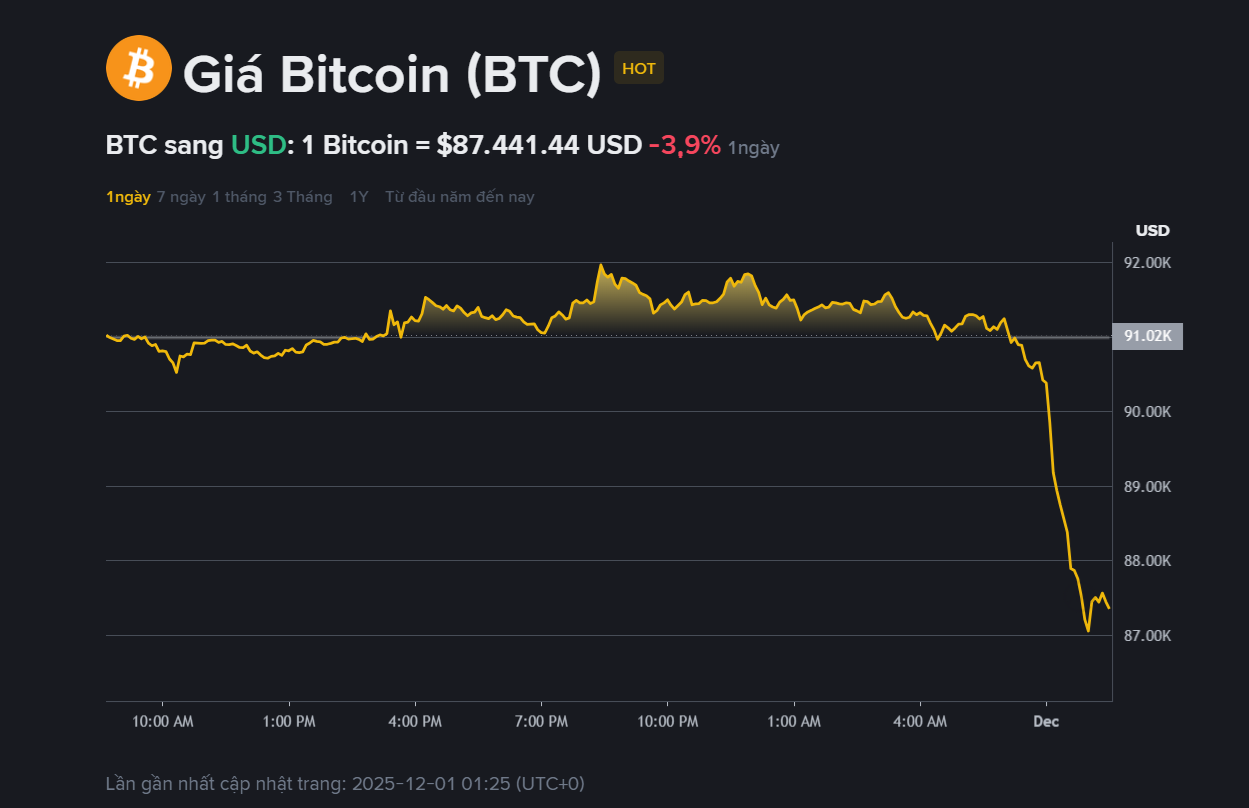Click the Dec date axis marker
This screenshot has height=808, width=1249.
[1046, 721]
